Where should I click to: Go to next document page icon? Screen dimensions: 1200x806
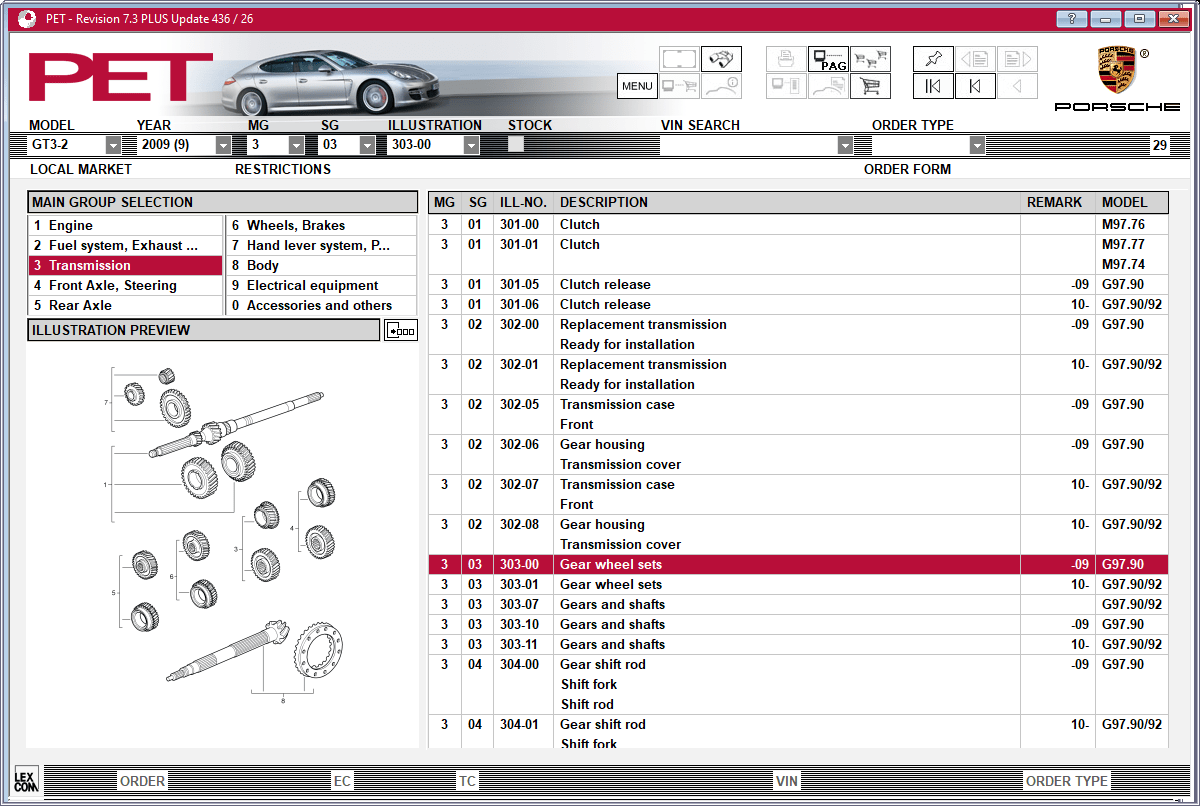tap(1017, 59)
